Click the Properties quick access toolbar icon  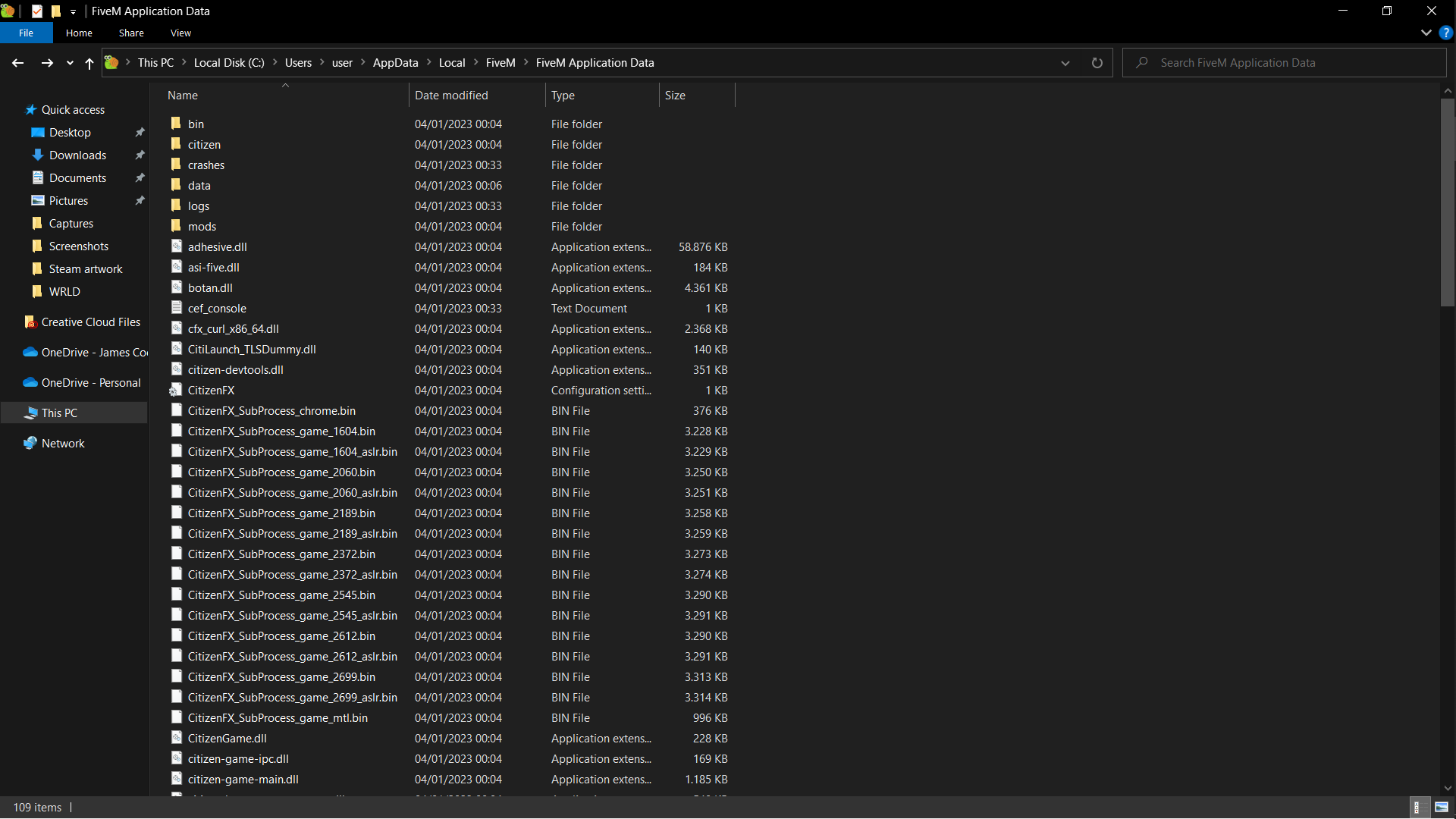tap(37, 11)
